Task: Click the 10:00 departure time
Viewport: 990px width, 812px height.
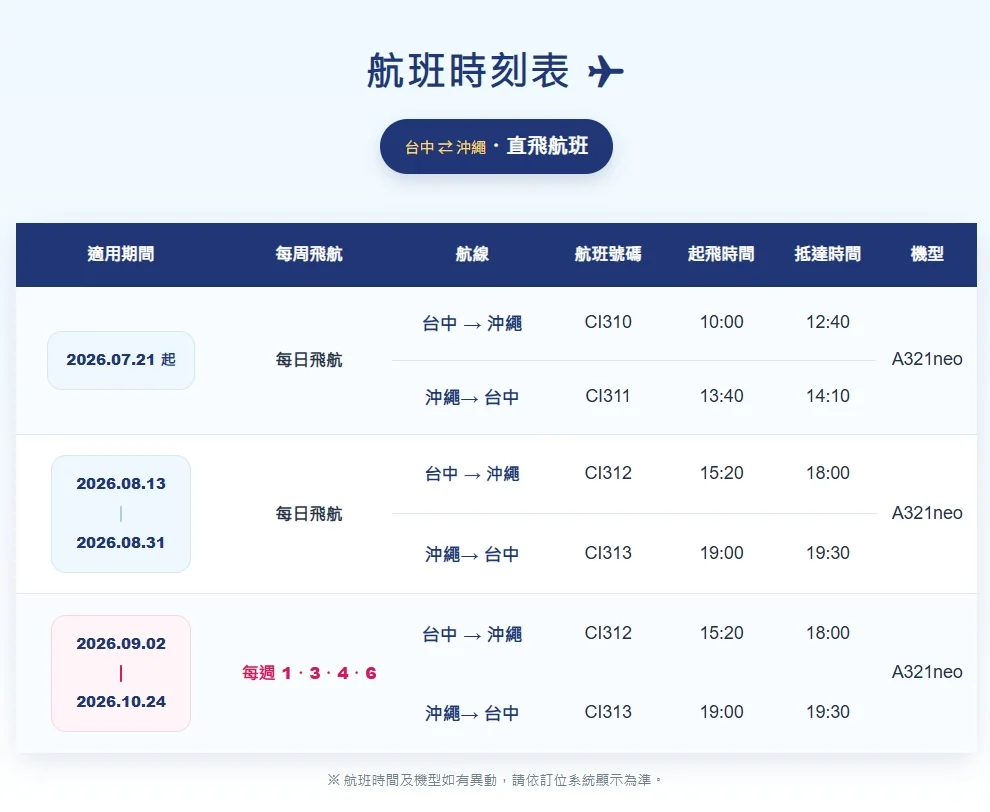Action: (722, 322)
